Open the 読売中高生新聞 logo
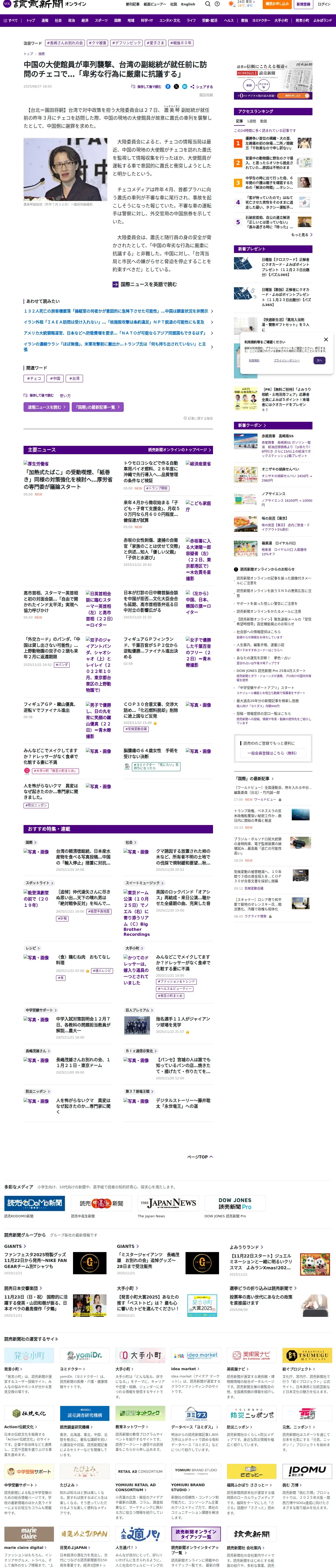This screenshot has width=336, height=1568. 101,1203
